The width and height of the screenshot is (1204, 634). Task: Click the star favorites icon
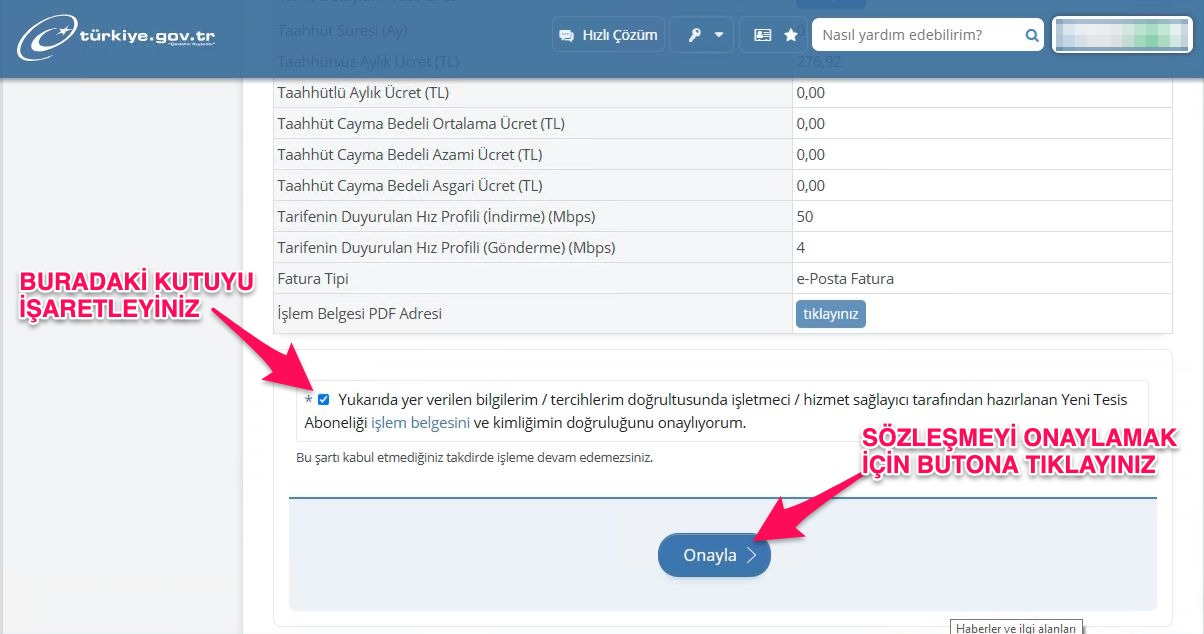point(791,35)
